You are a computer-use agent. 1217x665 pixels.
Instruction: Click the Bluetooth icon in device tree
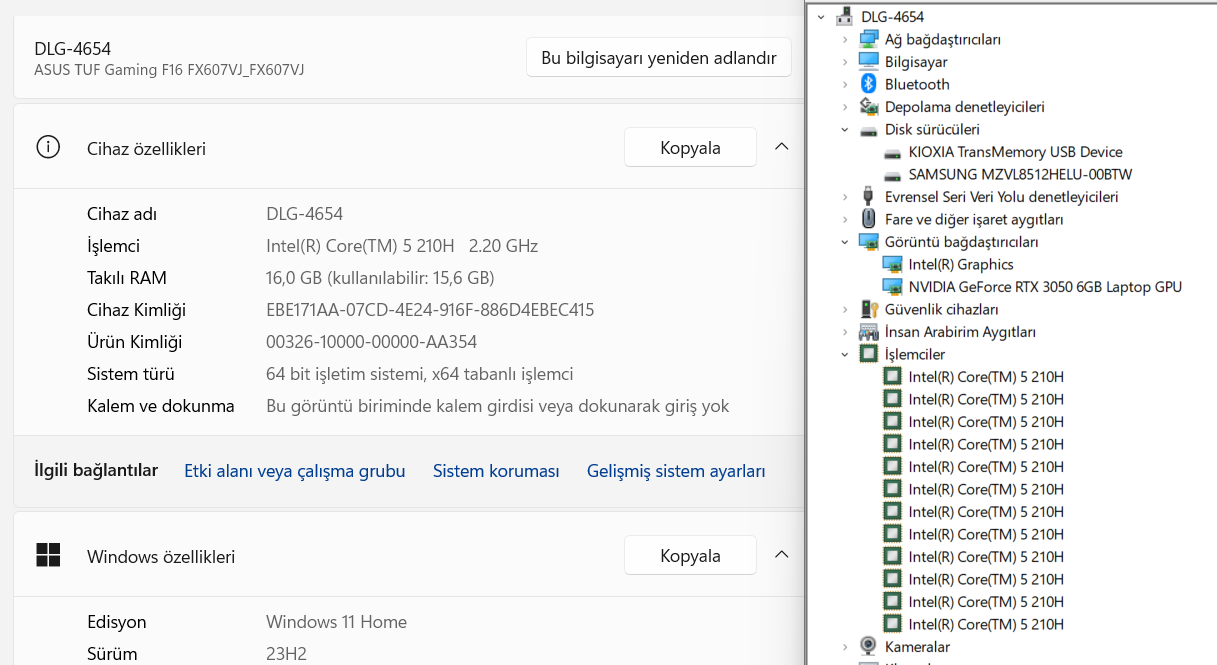869,84
